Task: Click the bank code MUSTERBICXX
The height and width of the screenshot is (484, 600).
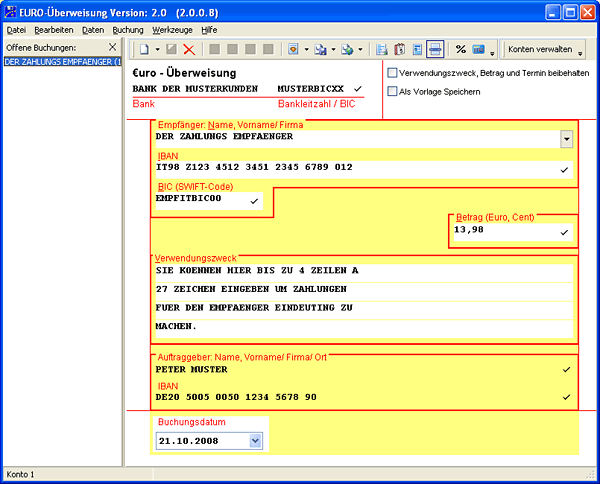Action: 311,89
